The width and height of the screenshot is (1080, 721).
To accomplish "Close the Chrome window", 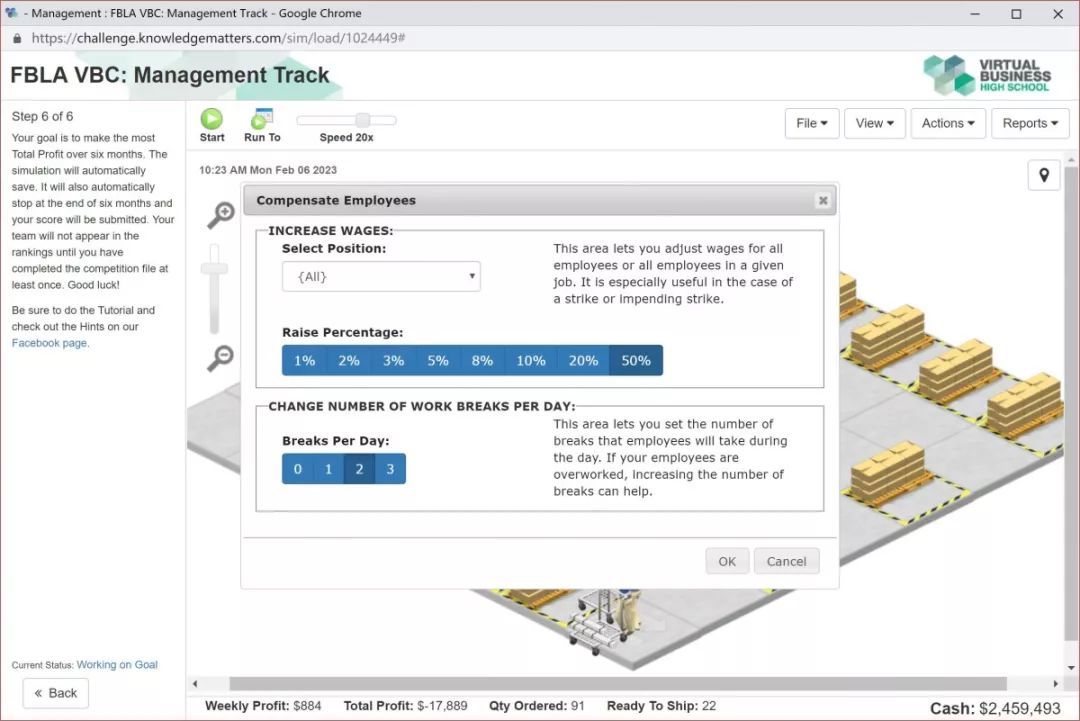I will [x=1058, y=14].
